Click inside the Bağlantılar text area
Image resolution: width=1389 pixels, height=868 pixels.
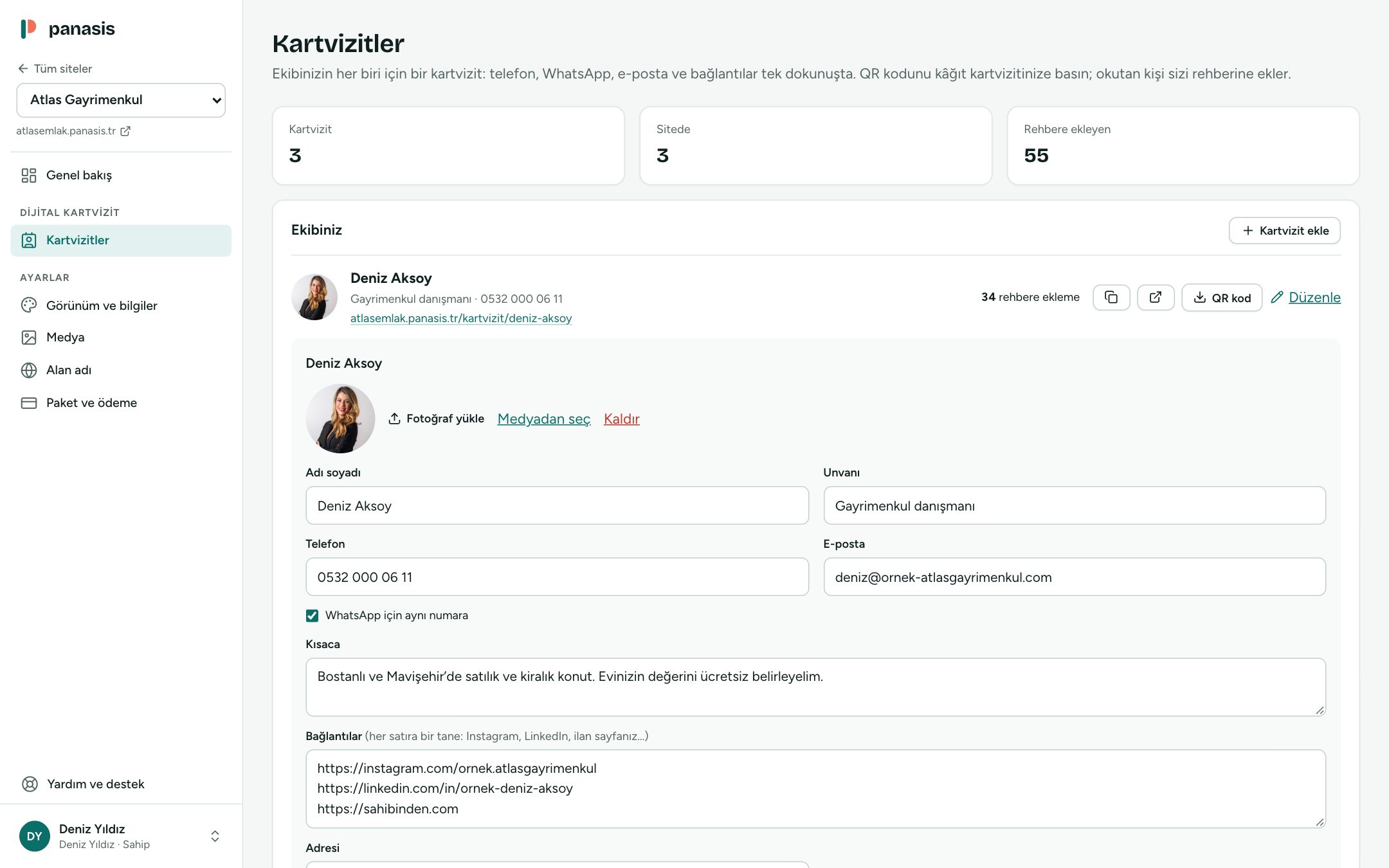[815, 789]
